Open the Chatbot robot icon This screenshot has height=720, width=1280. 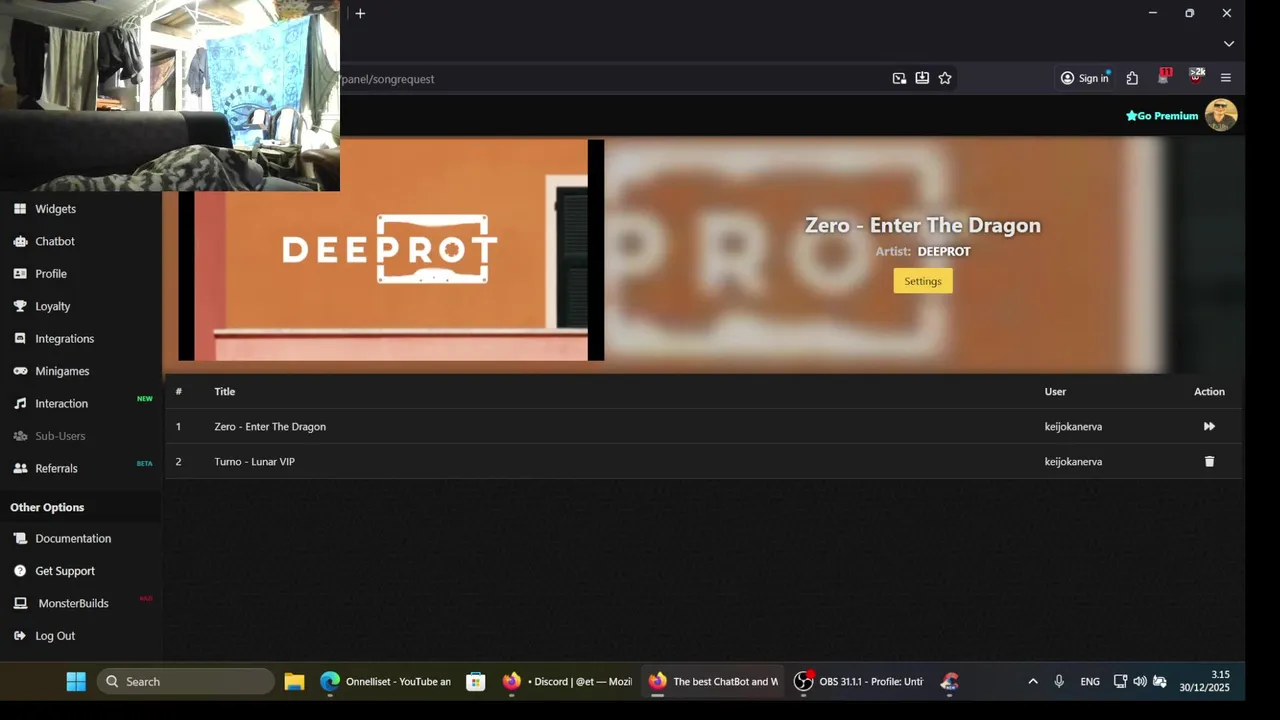pos(20,241)
